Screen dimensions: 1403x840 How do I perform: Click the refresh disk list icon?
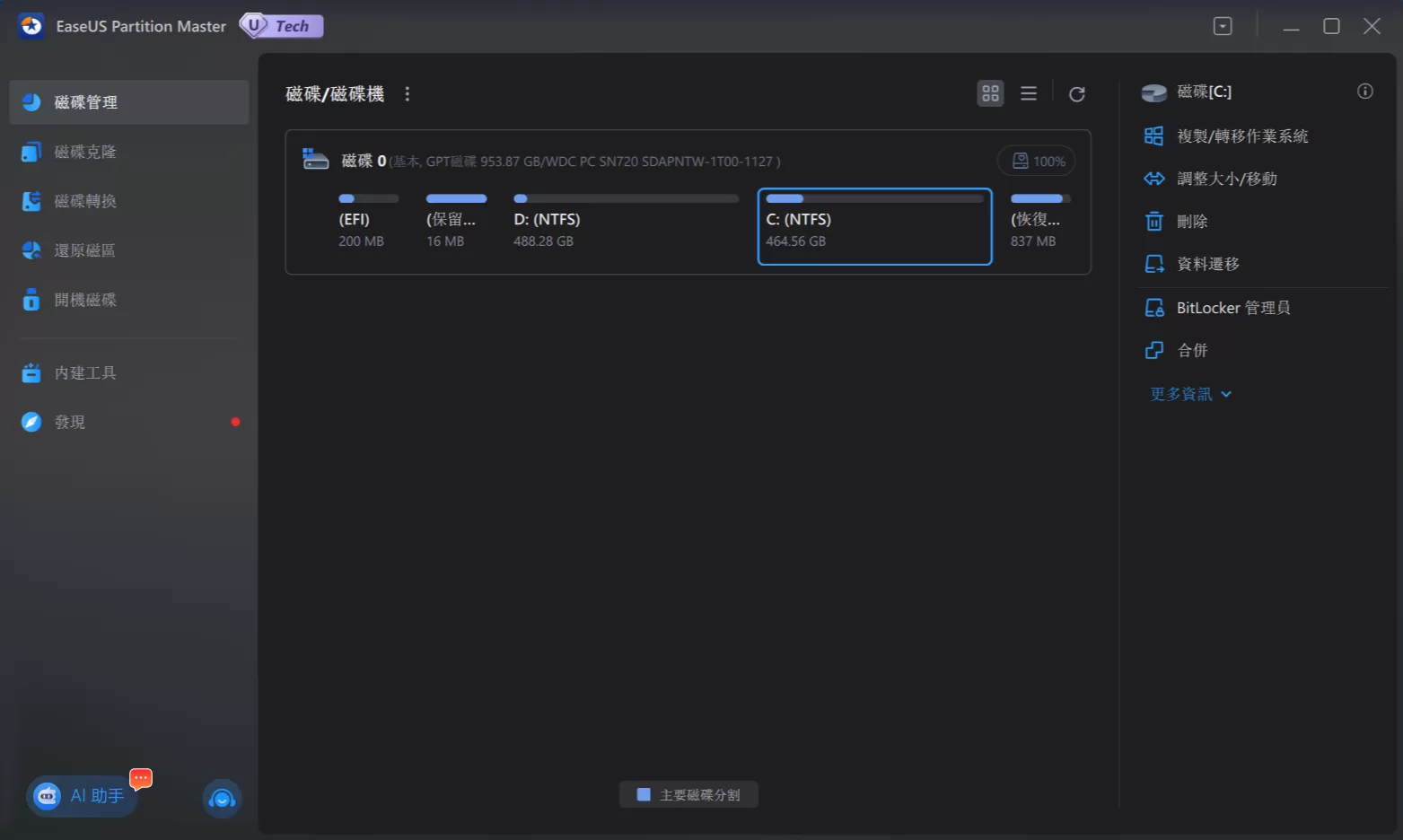1076,94
